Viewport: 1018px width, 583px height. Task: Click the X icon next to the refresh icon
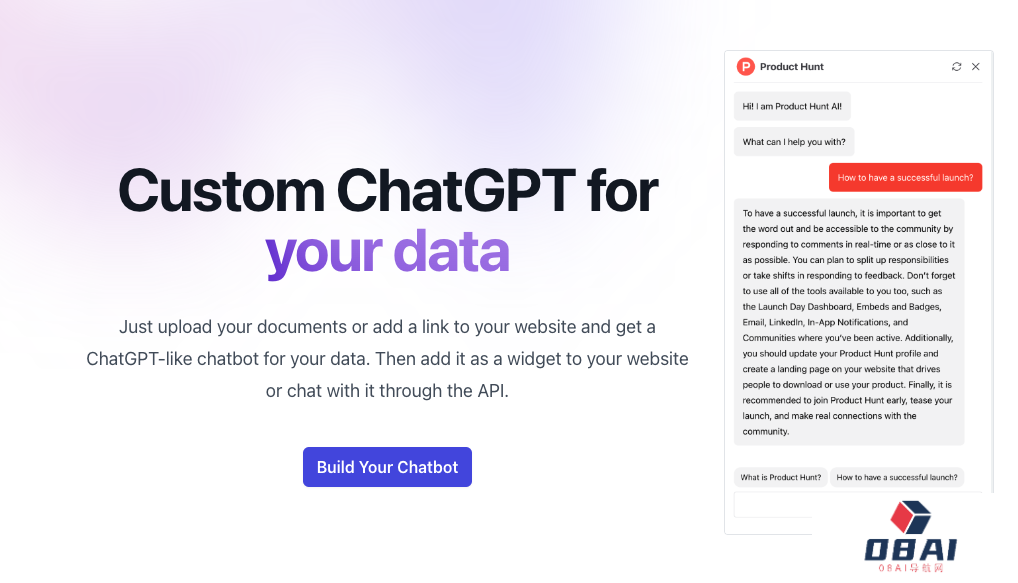click(x=976, y=66)
